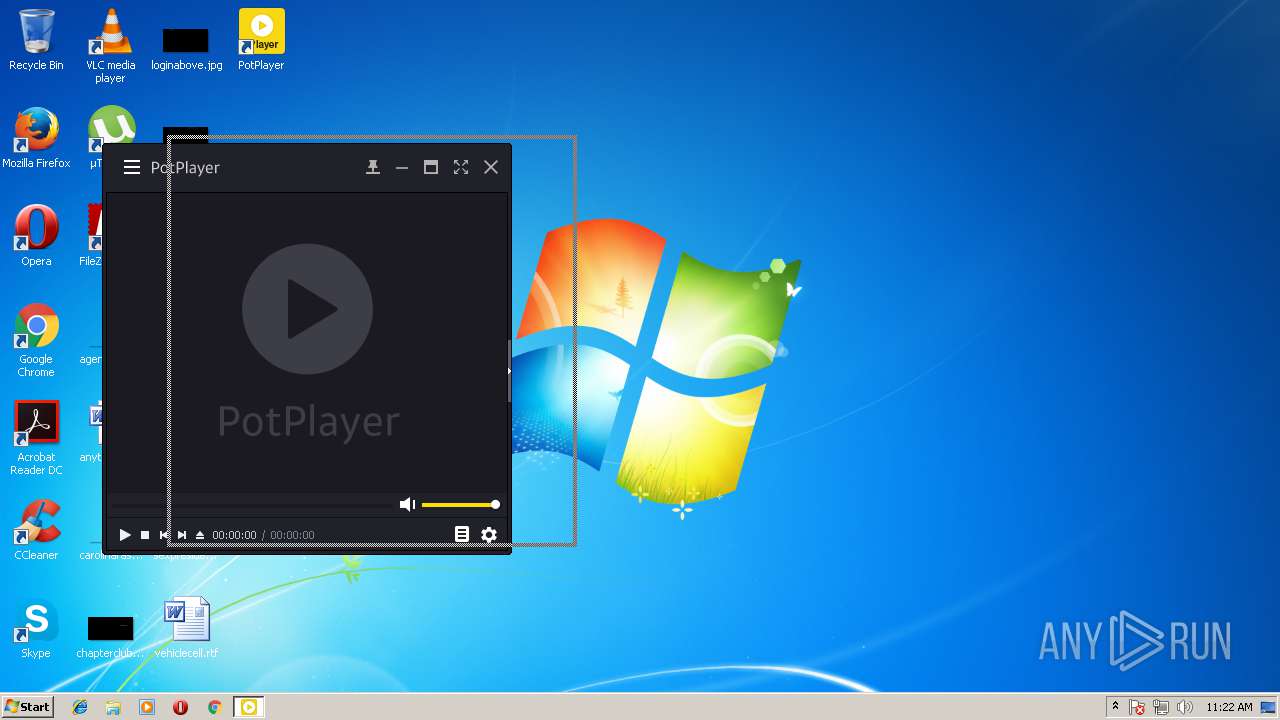Click the 11:22 AM system clock
The height and width of the screenshot is (720, 1280).
(x=1229, y=707)
